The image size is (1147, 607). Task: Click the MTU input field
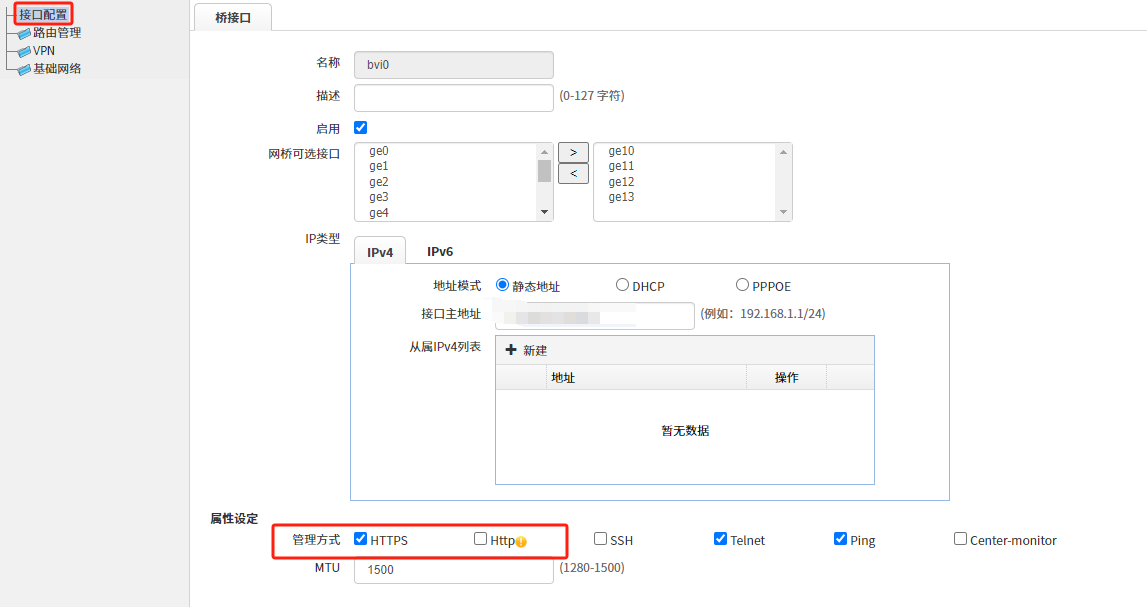pos(453,570)
